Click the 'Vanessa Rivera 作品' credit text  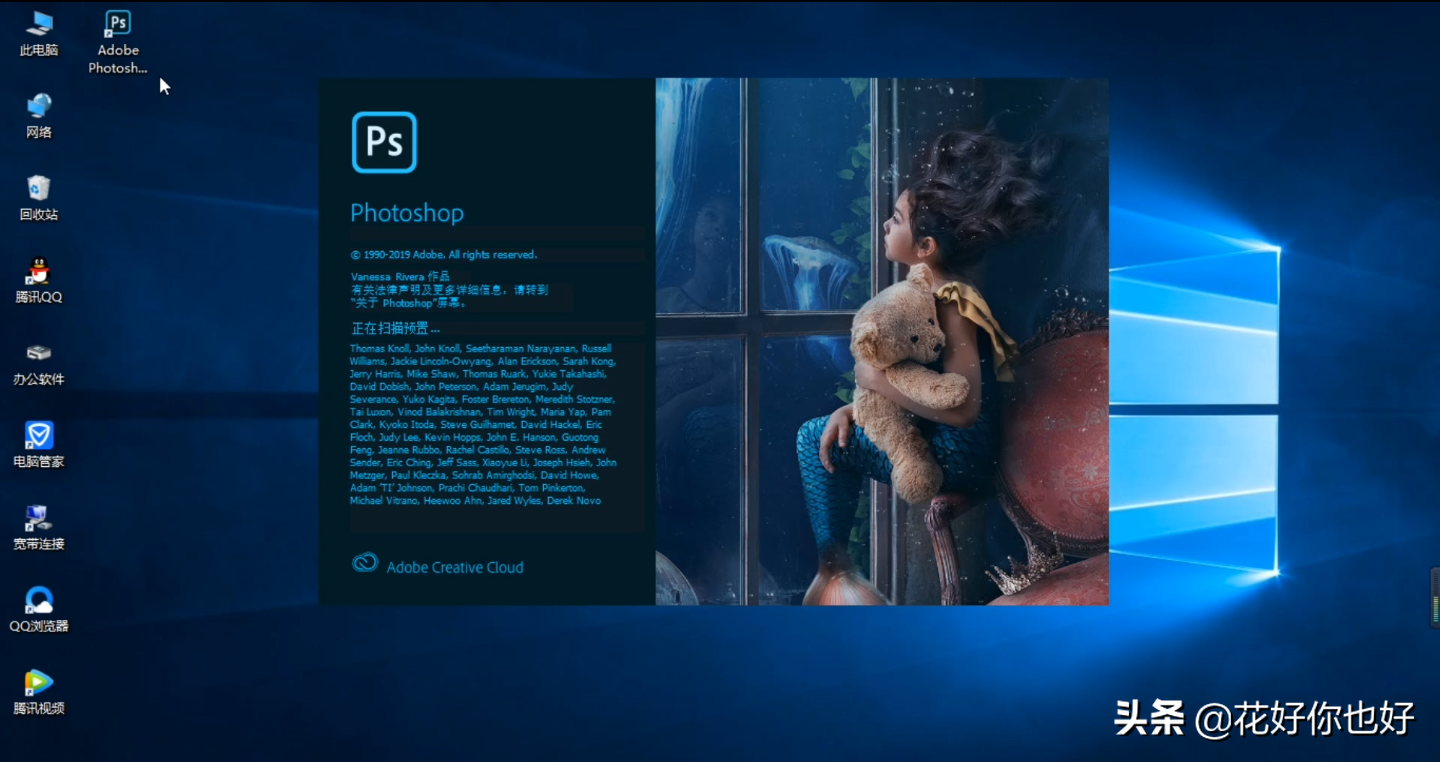400,276
